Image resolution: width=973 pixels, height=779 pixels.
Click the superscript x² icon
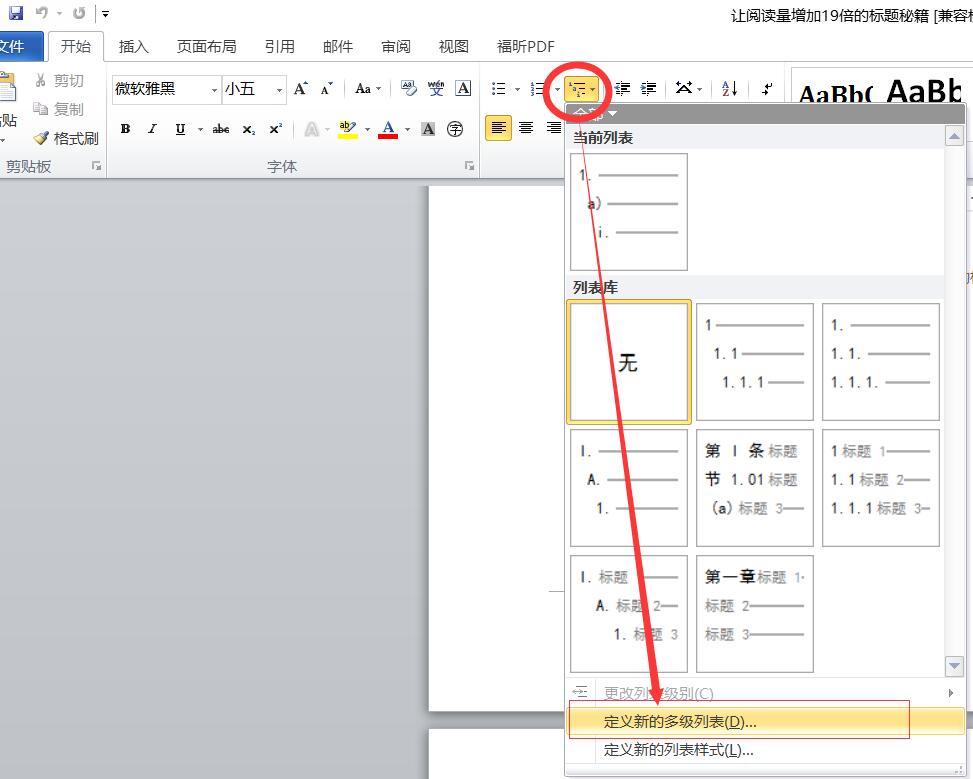pyautogui.click(x=275, y=128)
